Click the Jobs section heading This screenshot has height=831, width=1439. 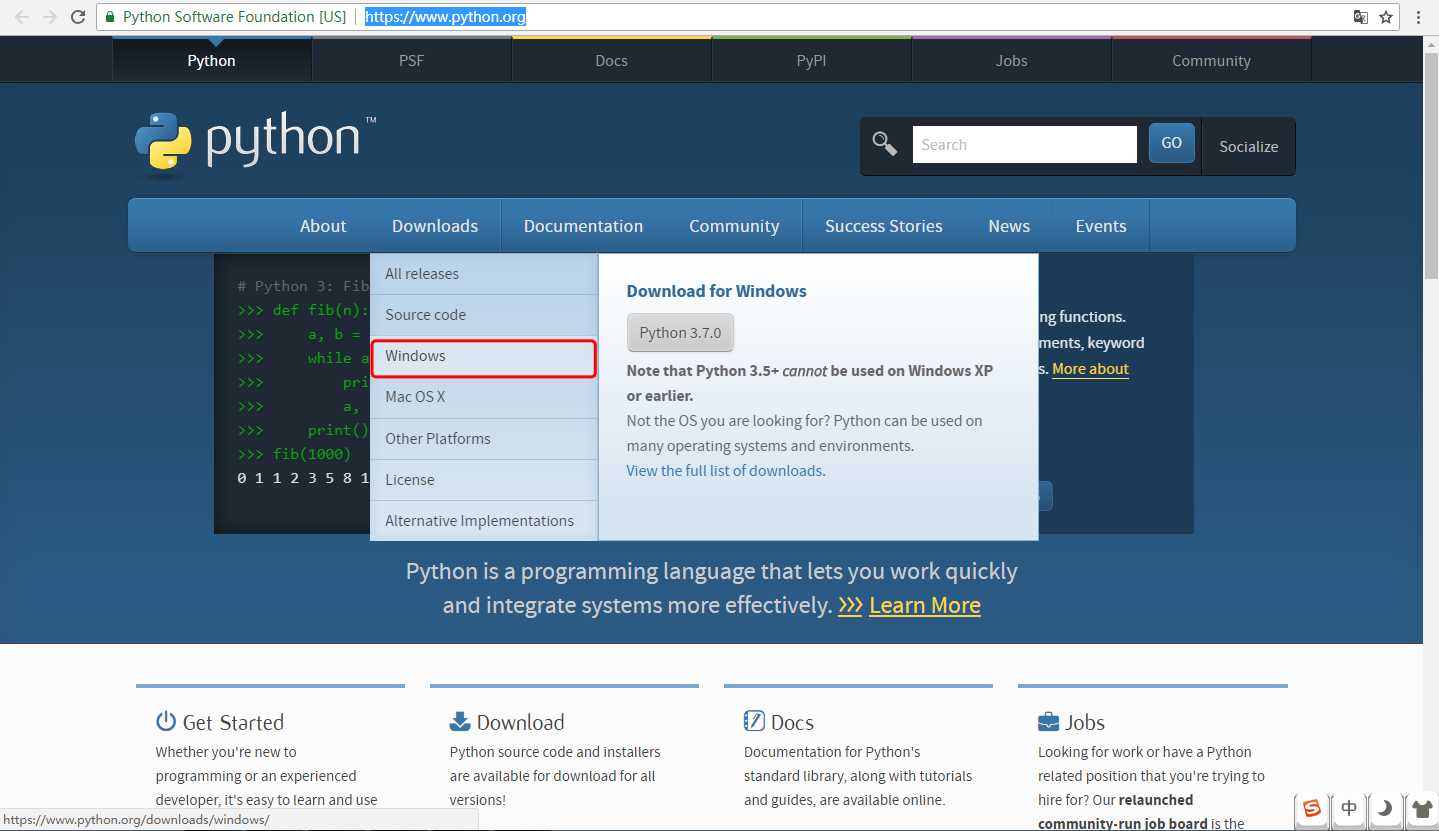coord(1085,722)
